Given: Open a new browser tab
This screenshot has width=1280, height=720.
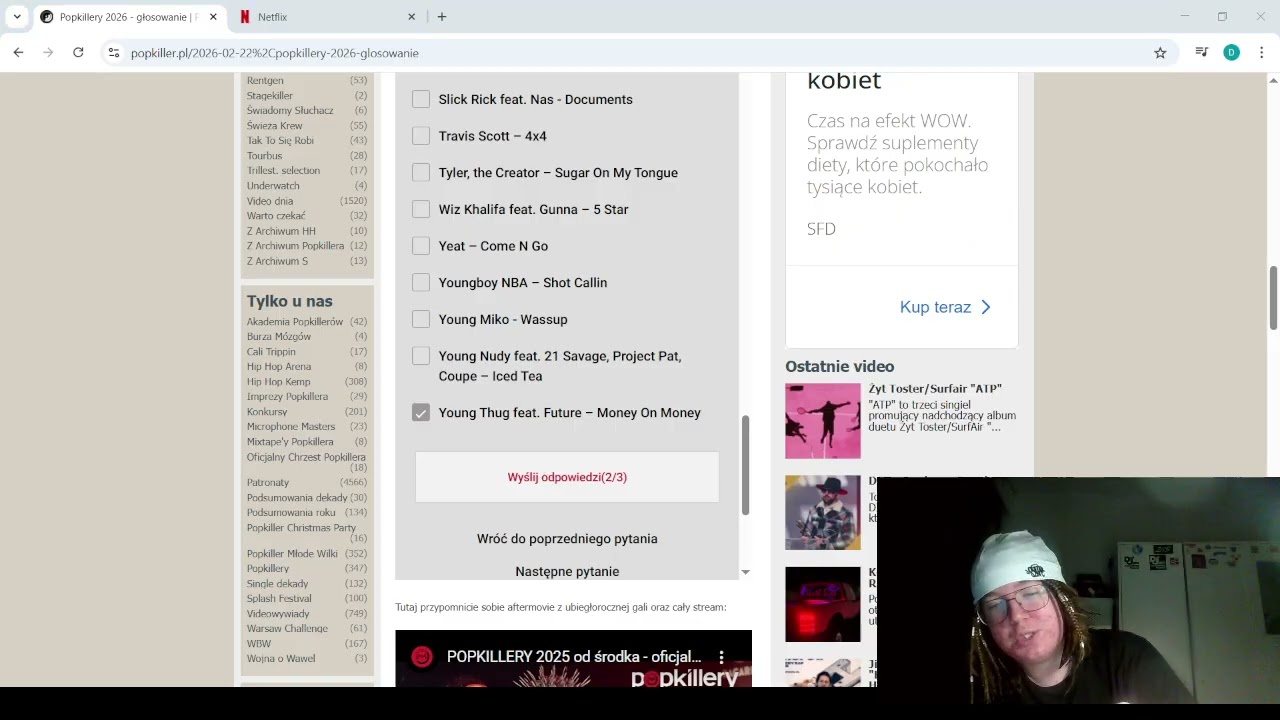Looking at the screenshot, I should click(x=442, y=17).
